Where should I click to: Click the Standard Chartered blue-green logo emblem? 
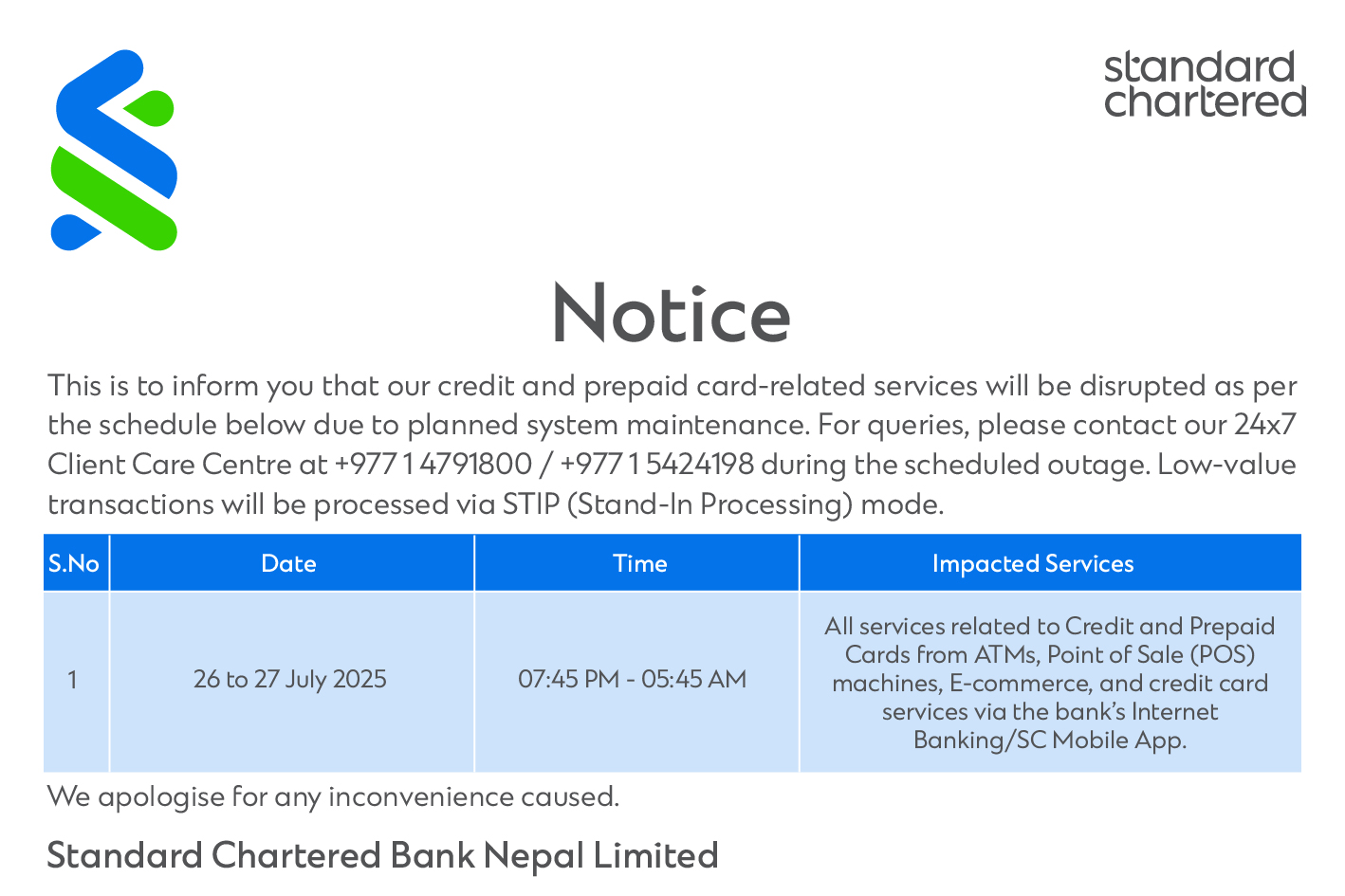coord(114,150)
